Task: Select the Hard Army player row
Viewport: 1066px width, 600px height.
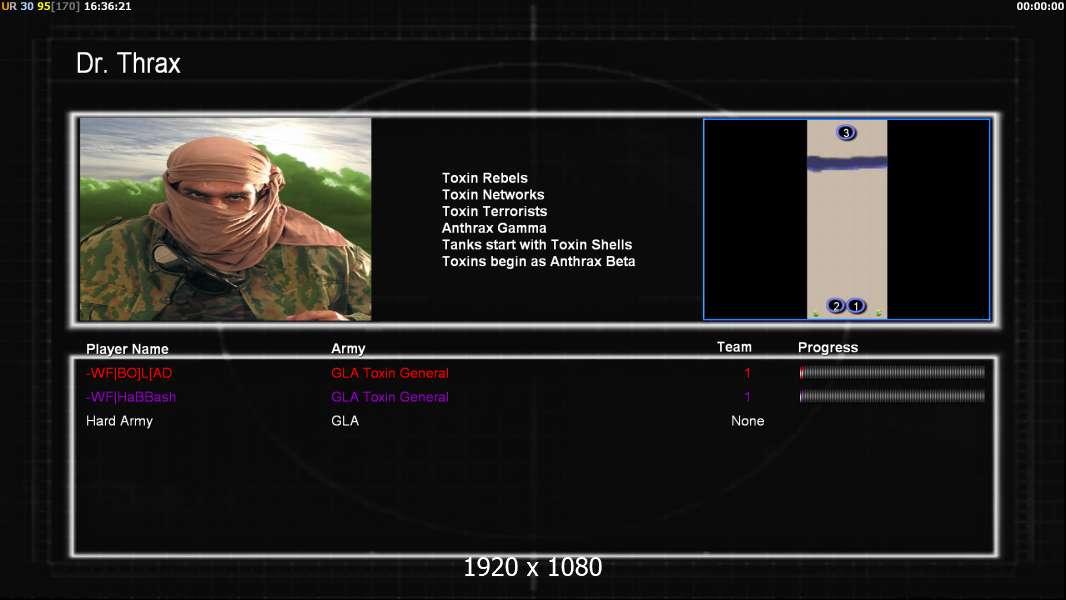Action: tap(119, 421)
